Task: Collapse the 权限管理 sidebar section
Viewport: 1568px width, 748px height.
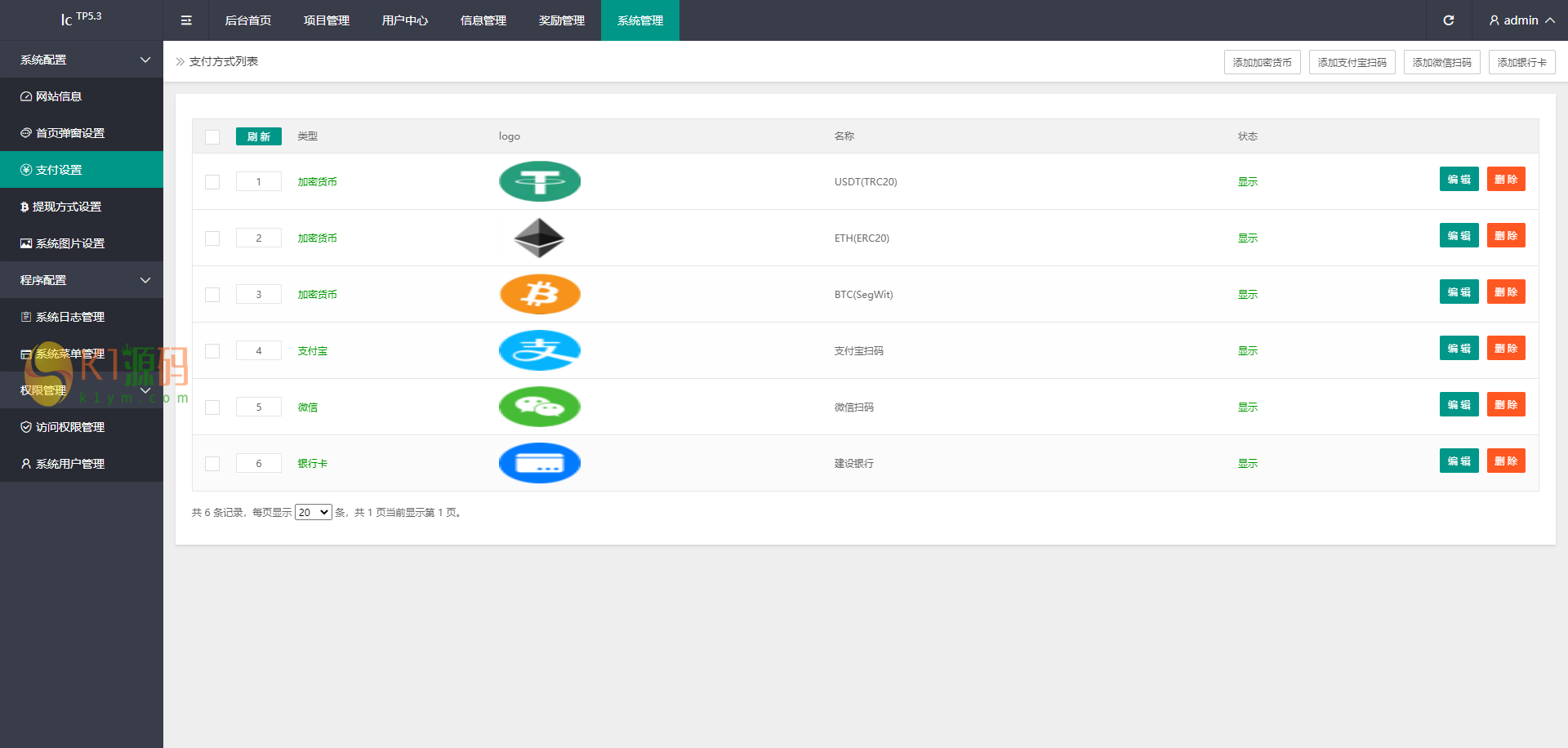Action: click(x=82, y=390)
